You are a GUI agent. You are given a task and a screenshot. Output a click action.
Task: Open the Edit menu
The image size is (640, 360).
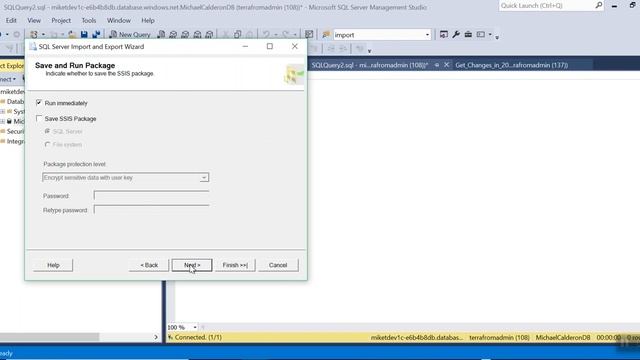pyautogui.click(x=11, y=20)
